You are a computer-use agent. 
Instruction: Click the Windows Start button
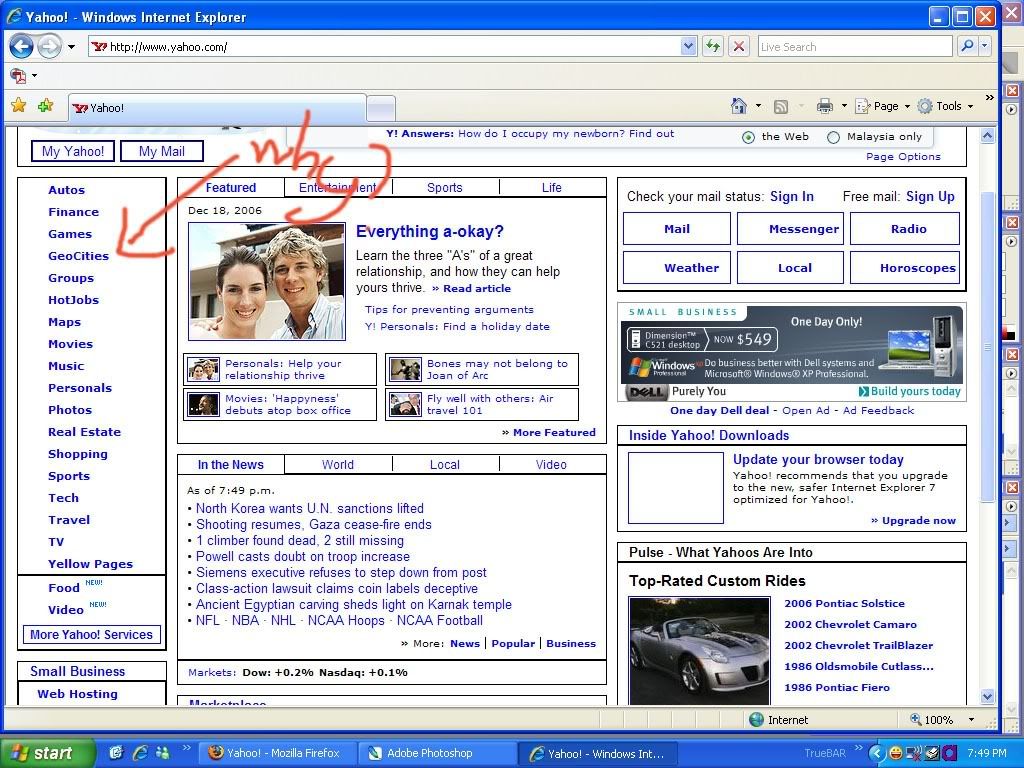click(48, 753)
